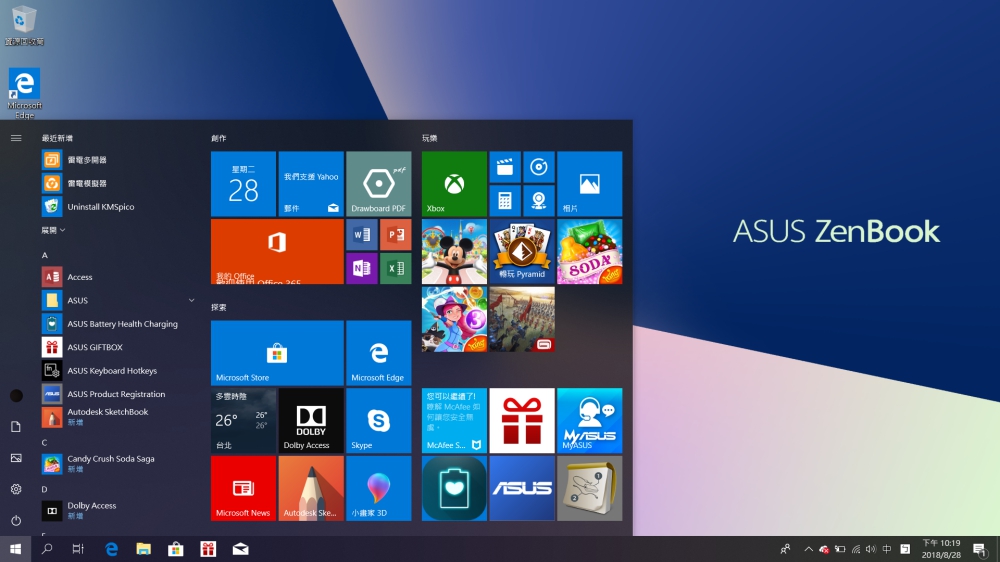The height and width of the screenshot is (562, 1000).
Task: Open the Xbox tile
Action: (454, 184)
